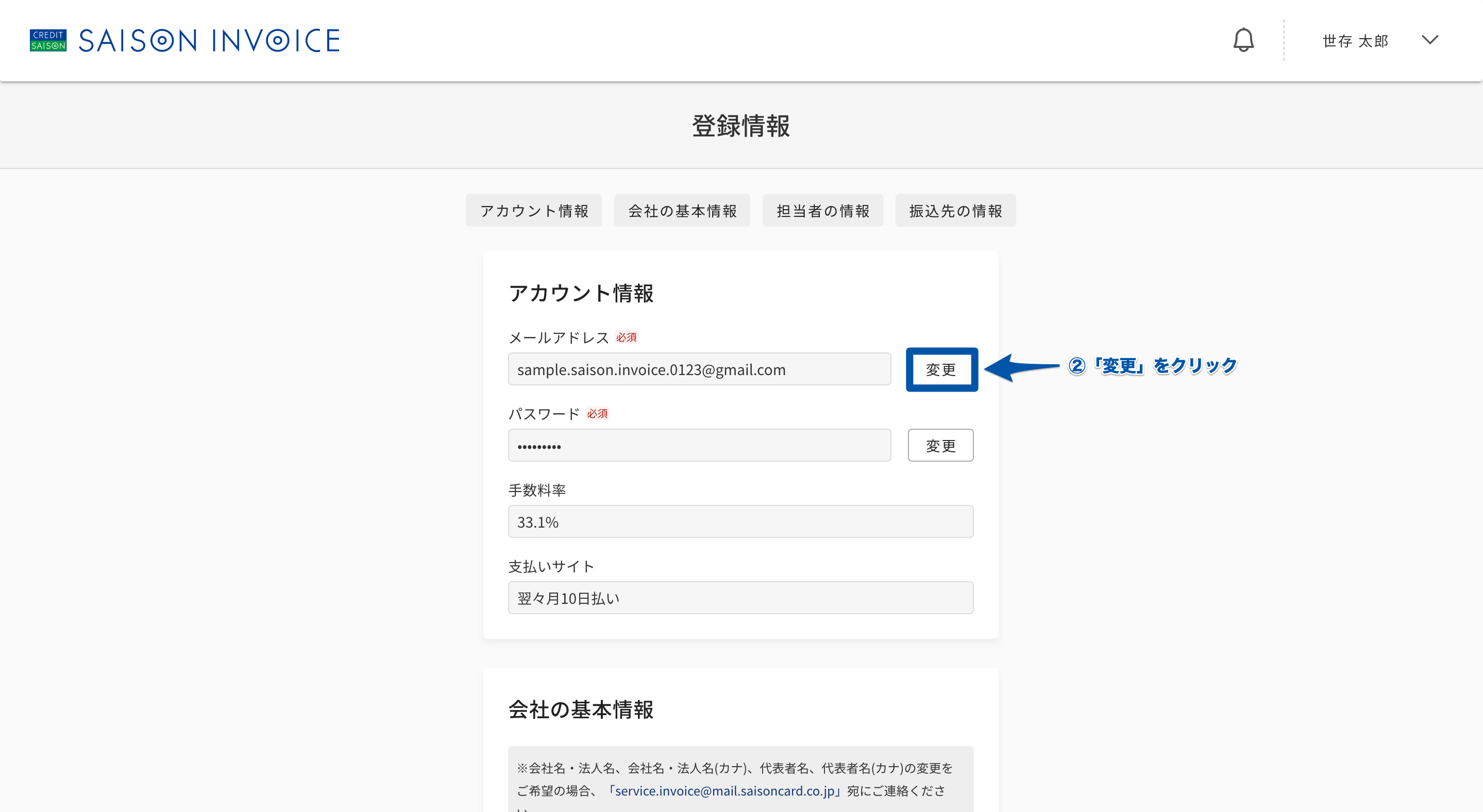Switch to 会社の基本情報 tab

tap(682, 211)
